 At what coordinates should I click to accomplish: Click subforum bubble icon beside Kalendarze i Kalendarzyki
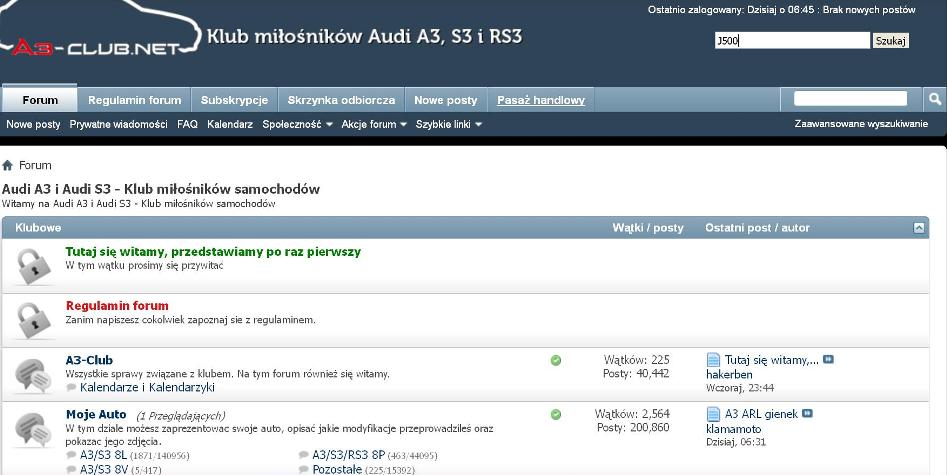point(71,387)
